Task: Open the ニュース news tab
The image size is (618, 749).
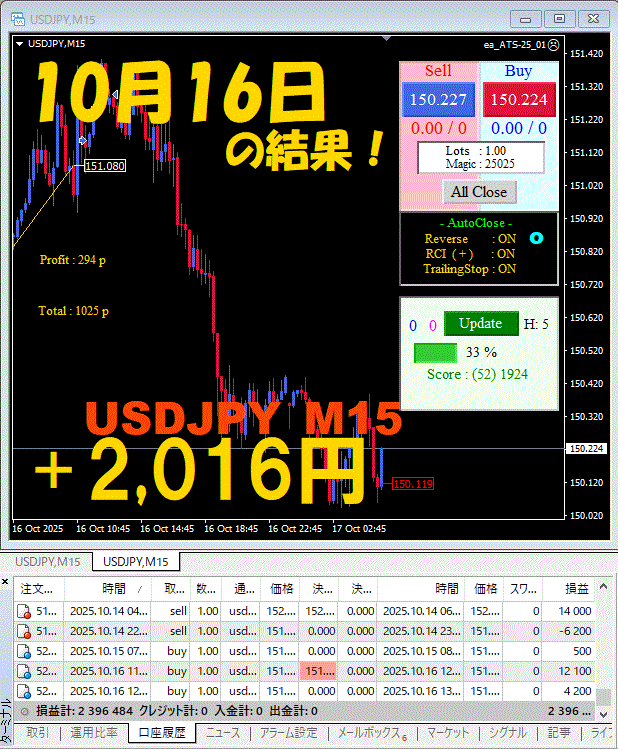Action: (223, 733)
